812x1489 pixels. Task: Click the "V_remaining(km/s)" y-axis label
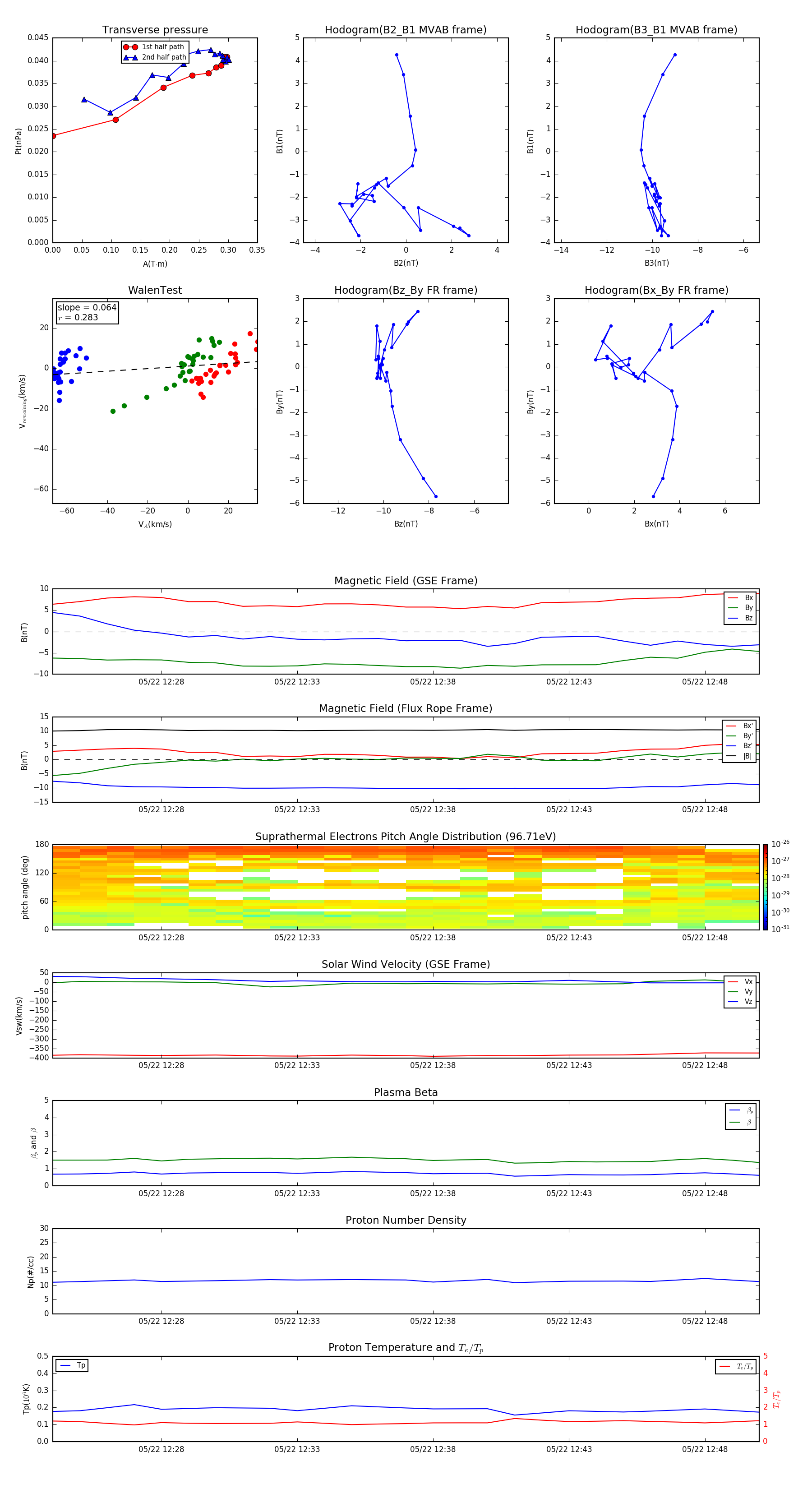[x=23, y=401]
